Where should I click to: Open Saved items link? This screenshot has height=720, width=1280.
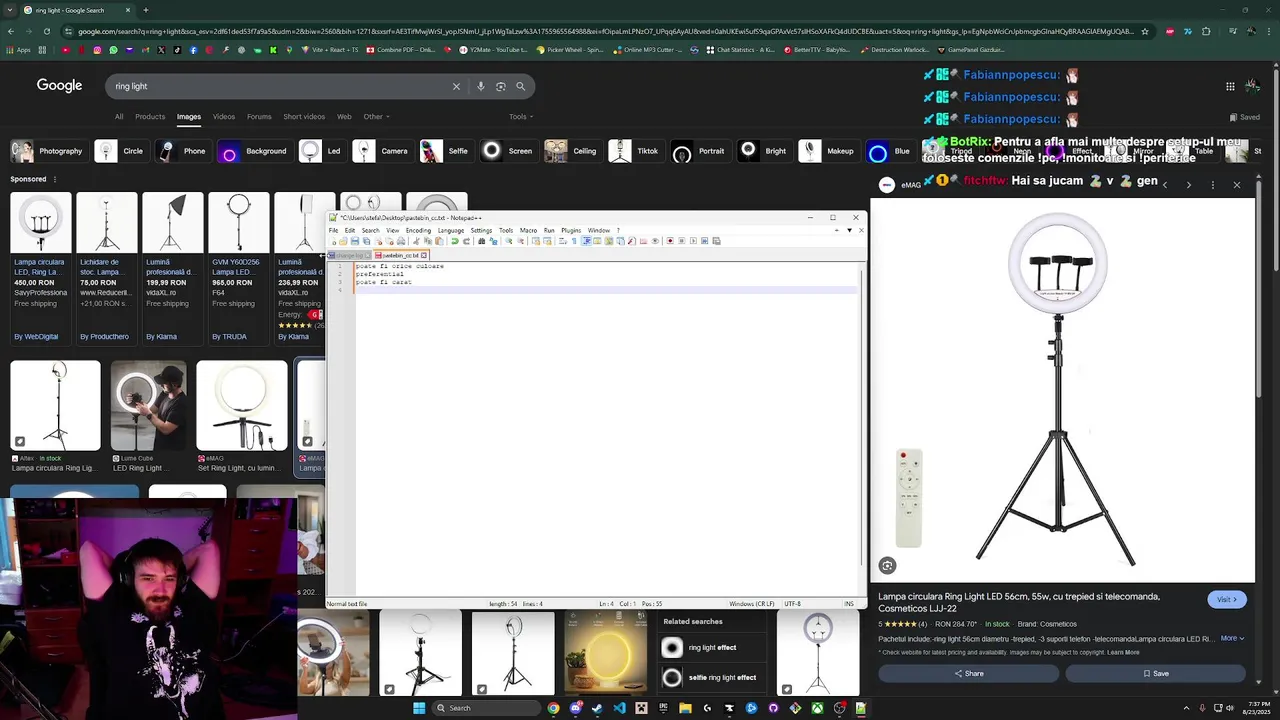pyautogui.click(x=1245, y=117)
